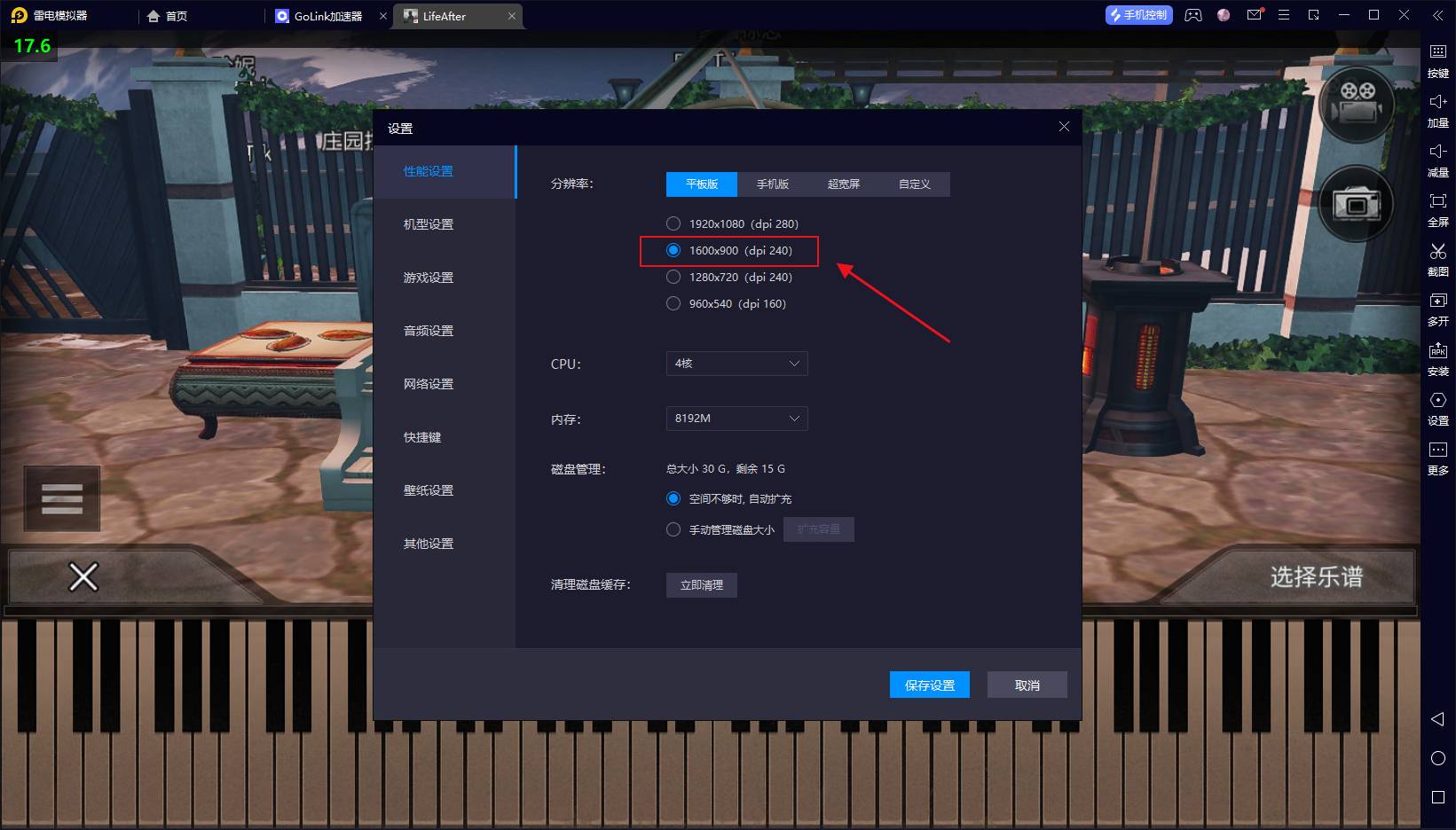This screenshot has height=830, width=1456.
Task: Click the keyboard mapping (按键) sidebar icon
Action: pyautogui.click(x=1437, y=59)
